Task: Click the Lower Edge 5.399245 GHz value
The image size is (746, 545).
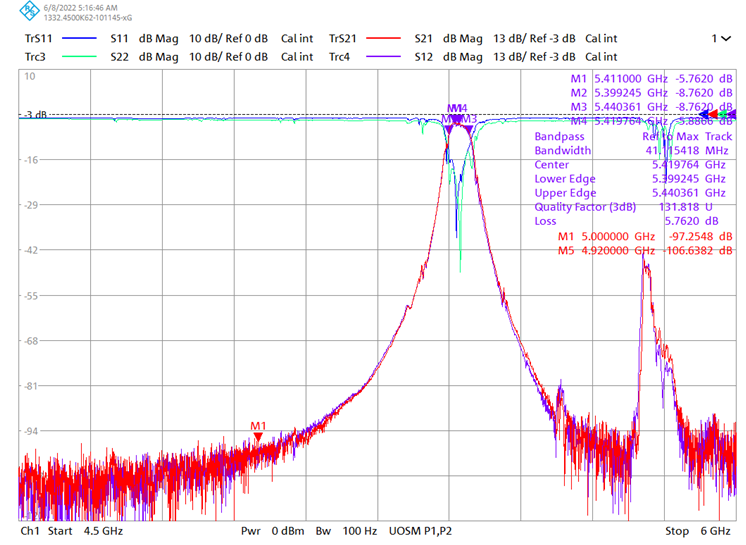Action: point(688,179)
